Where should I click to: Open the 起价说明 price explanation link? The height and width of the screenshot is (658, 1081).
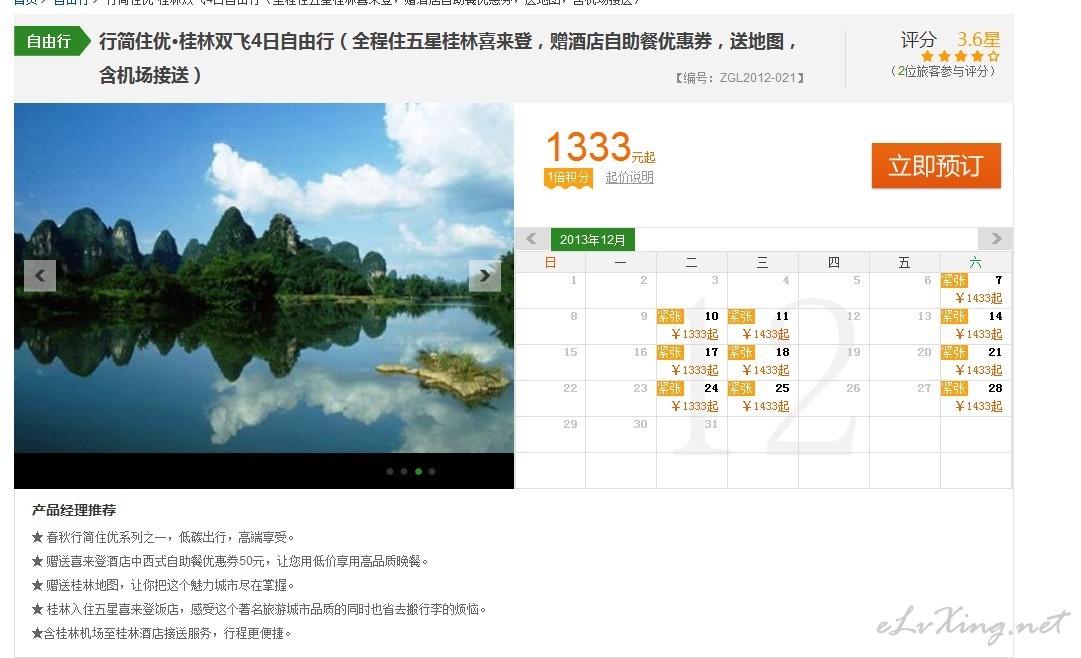tap(629, 177)
